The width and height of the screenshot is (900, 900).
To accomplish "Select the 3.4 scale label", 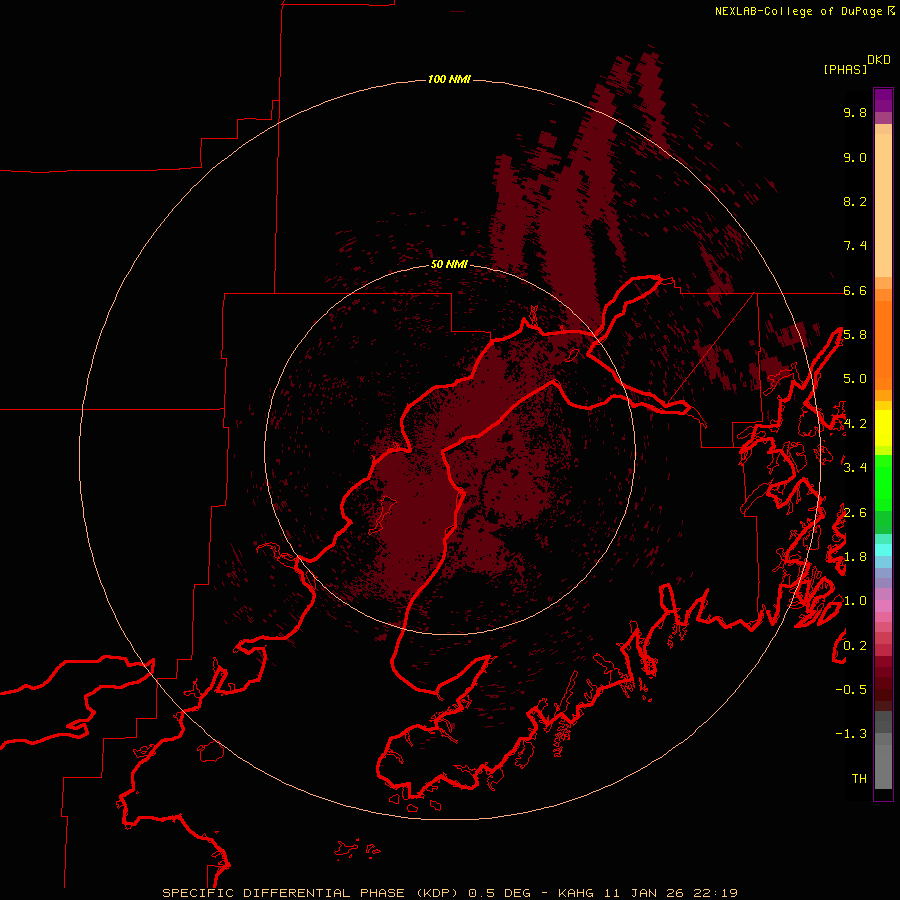I will point(855,467).
